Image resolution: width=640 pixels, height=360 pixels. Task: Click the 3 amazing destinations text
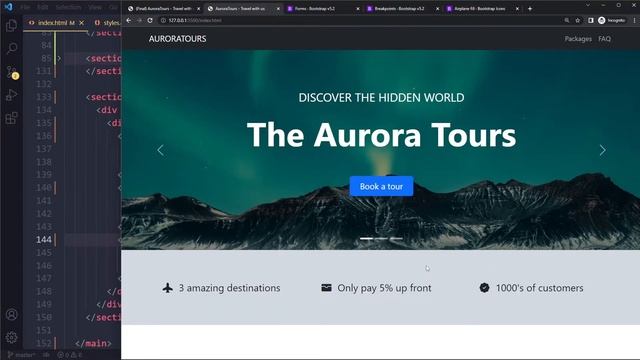[x=229, y=288]
